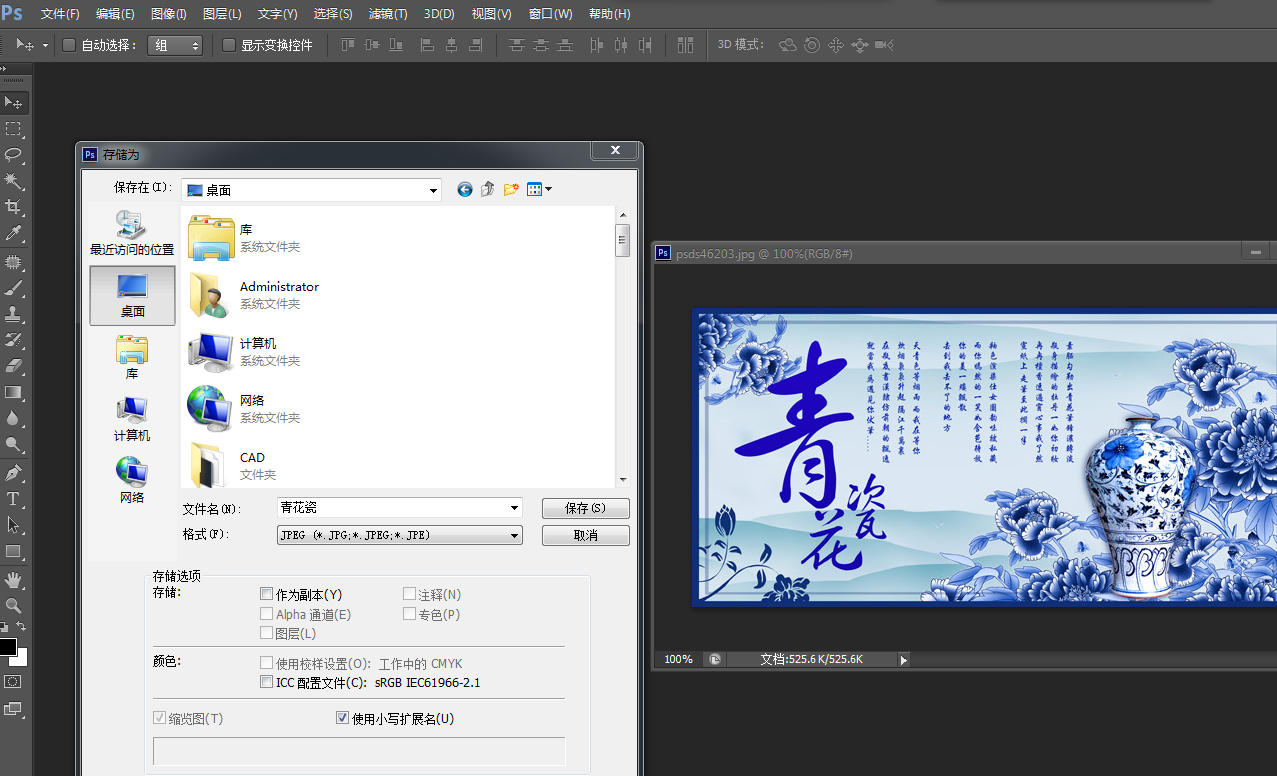Toggle ICC 配置文件 checkbox
The width and height of the screenshot is (1277, 776).
coord(266,682)
